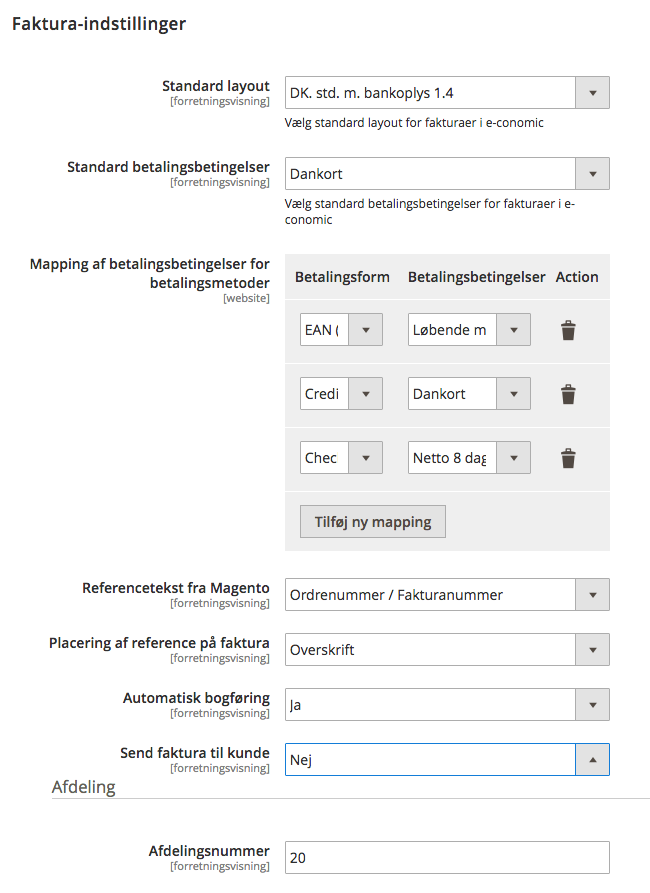650x893 pixels.
Task: Click the Tilføj ny mapping button
Action: click(x=373, y=522)
